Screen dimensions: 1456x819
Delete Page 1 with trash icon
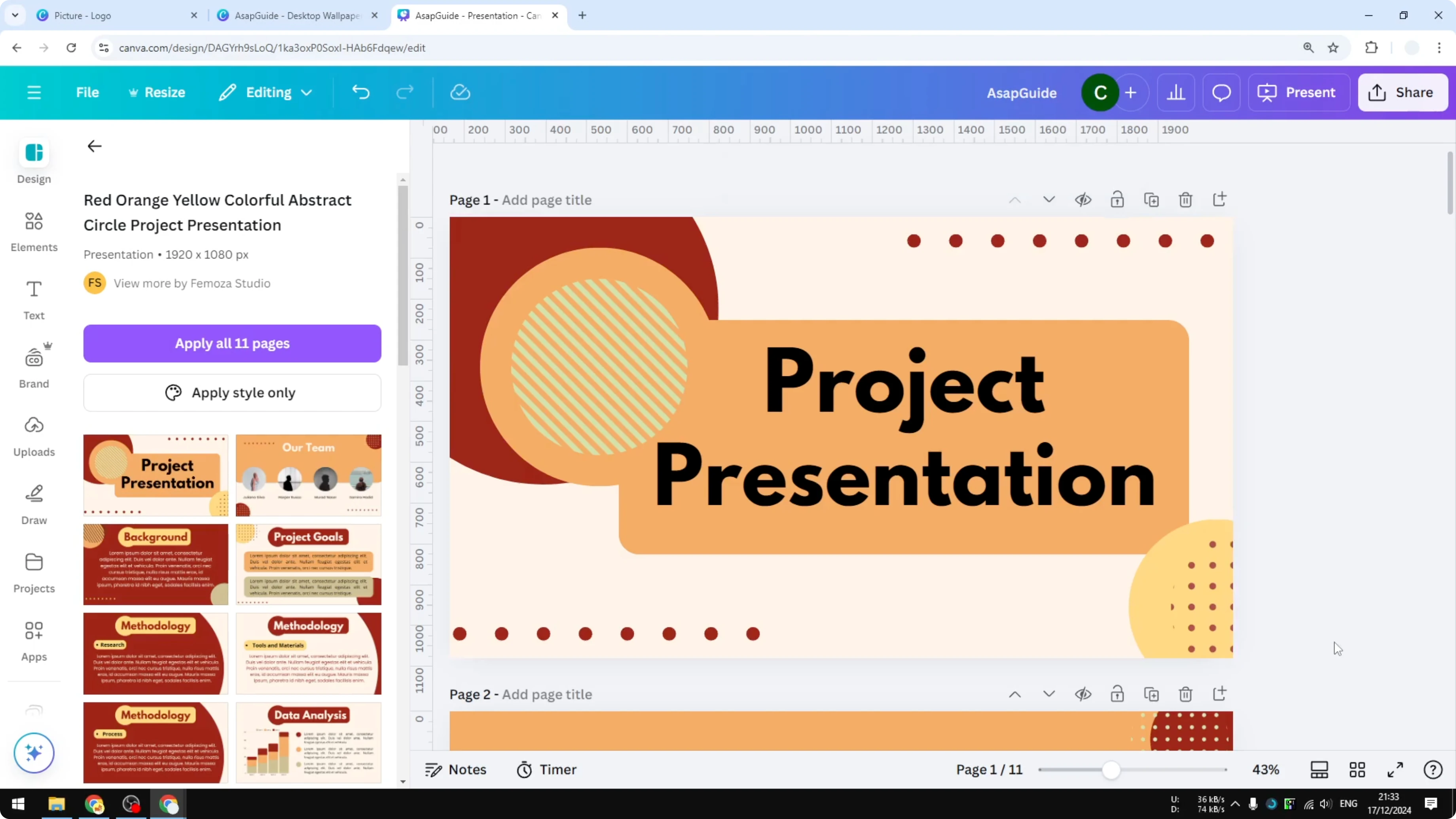click(x=1185, y=199)
